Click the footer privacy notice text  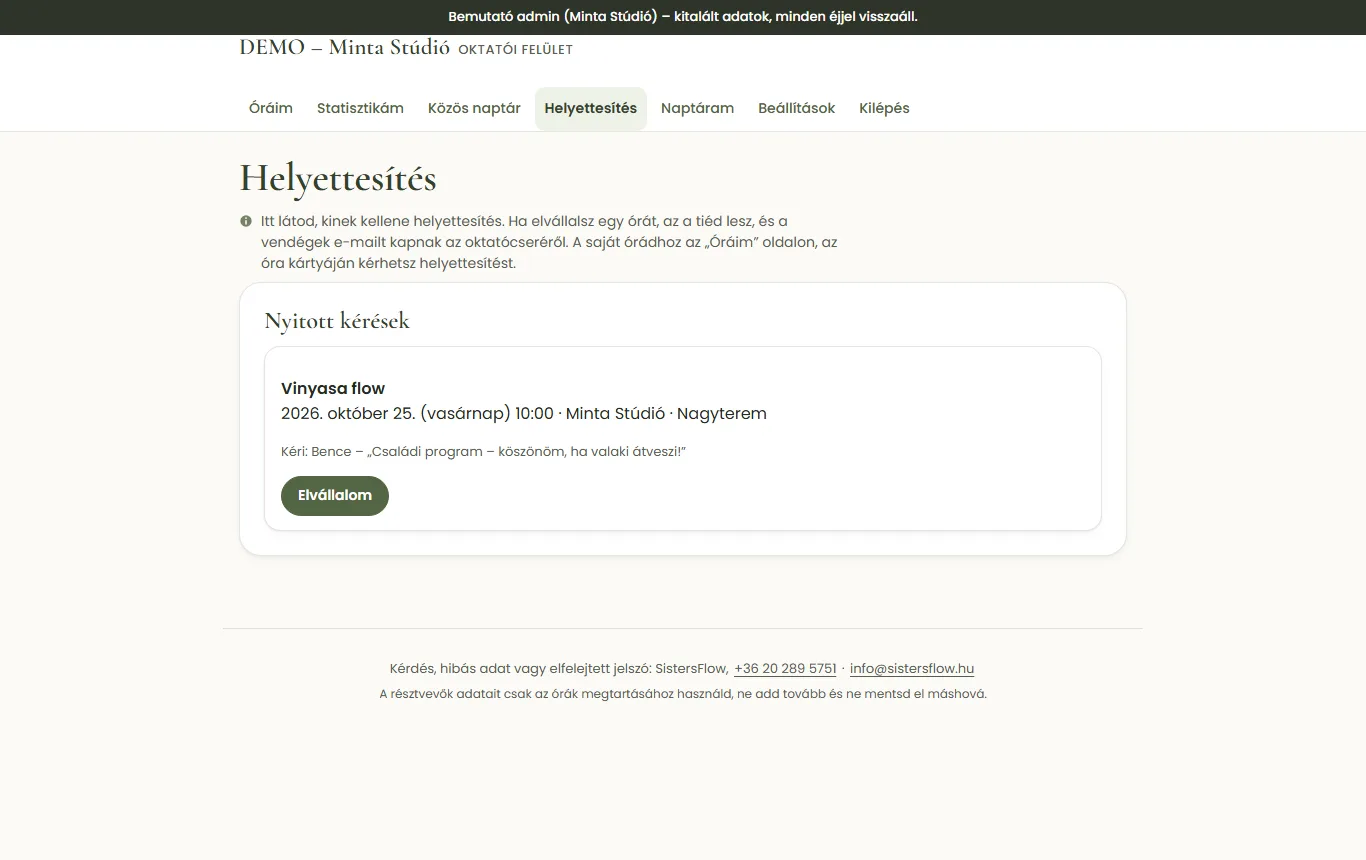pos(683,694)
